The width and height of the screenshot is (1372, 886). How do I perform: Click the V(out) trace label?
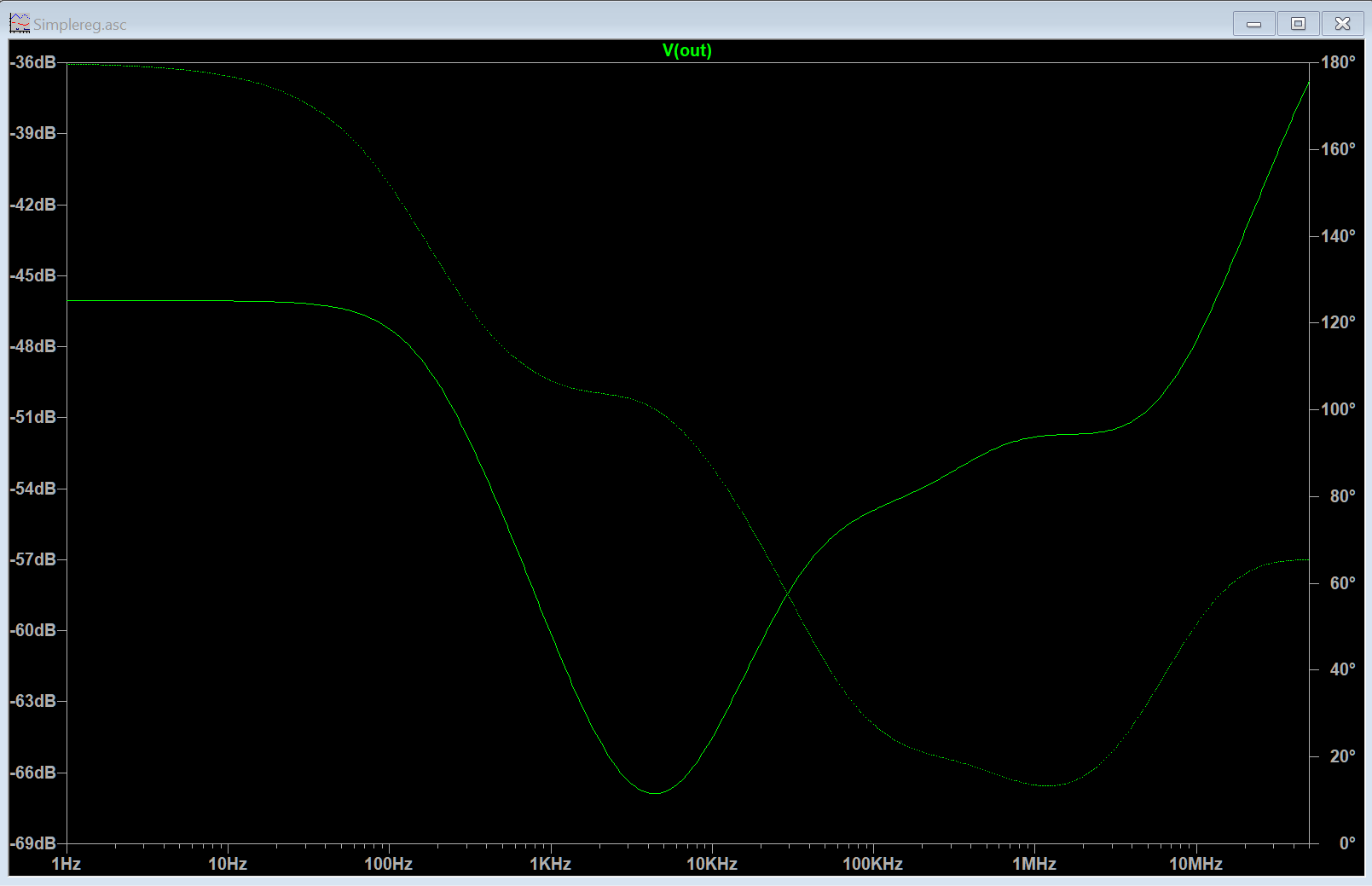pyautogui.click(x=687, y=50)
